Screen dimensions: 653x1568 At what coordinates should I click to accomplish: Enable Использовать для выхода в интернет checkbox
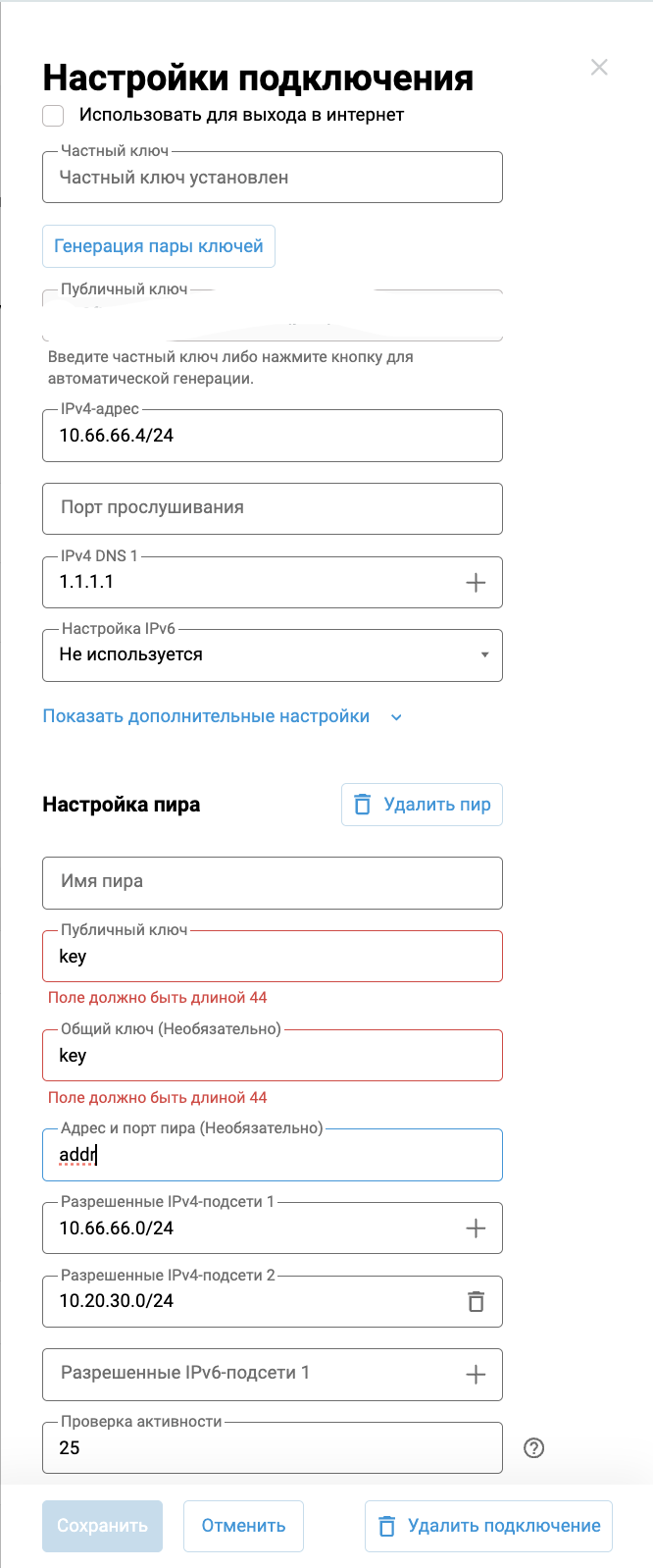(x=53, y=116)
